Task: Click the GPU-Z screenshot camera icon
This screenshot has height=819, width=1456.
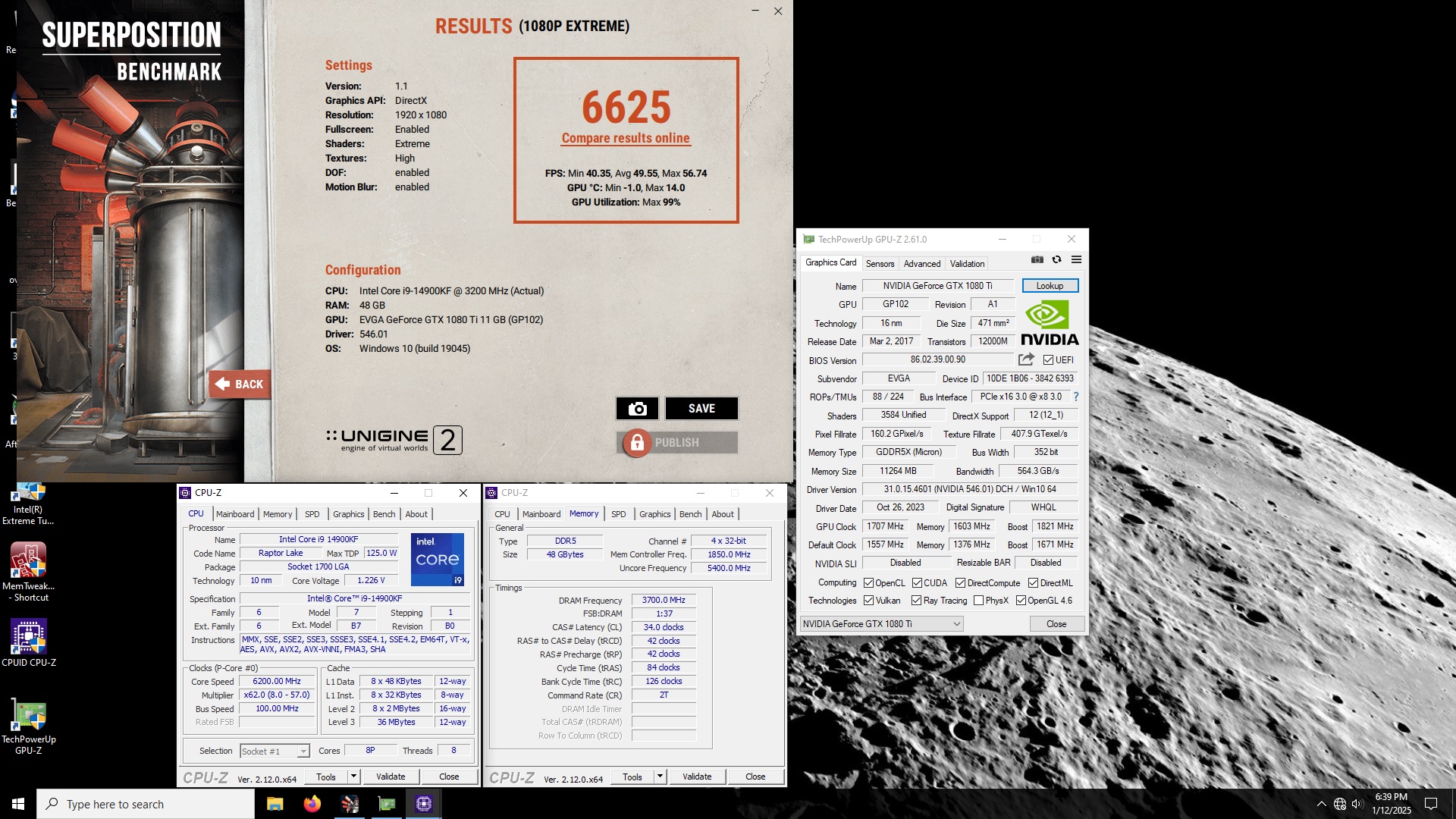Action: point(1037,259)
